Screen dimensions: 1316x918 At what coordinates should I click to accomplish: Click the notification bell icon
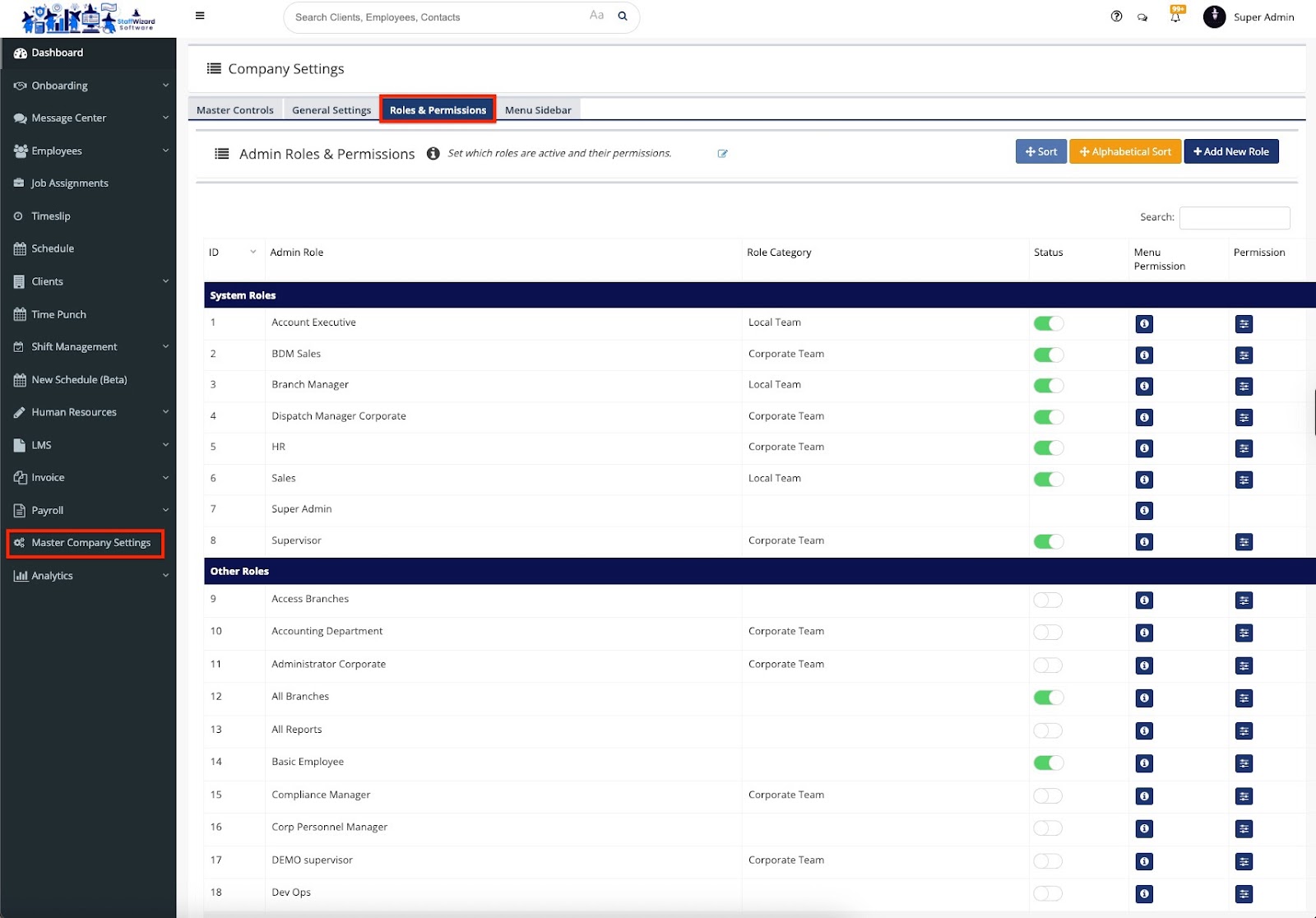click(1175, 17)
